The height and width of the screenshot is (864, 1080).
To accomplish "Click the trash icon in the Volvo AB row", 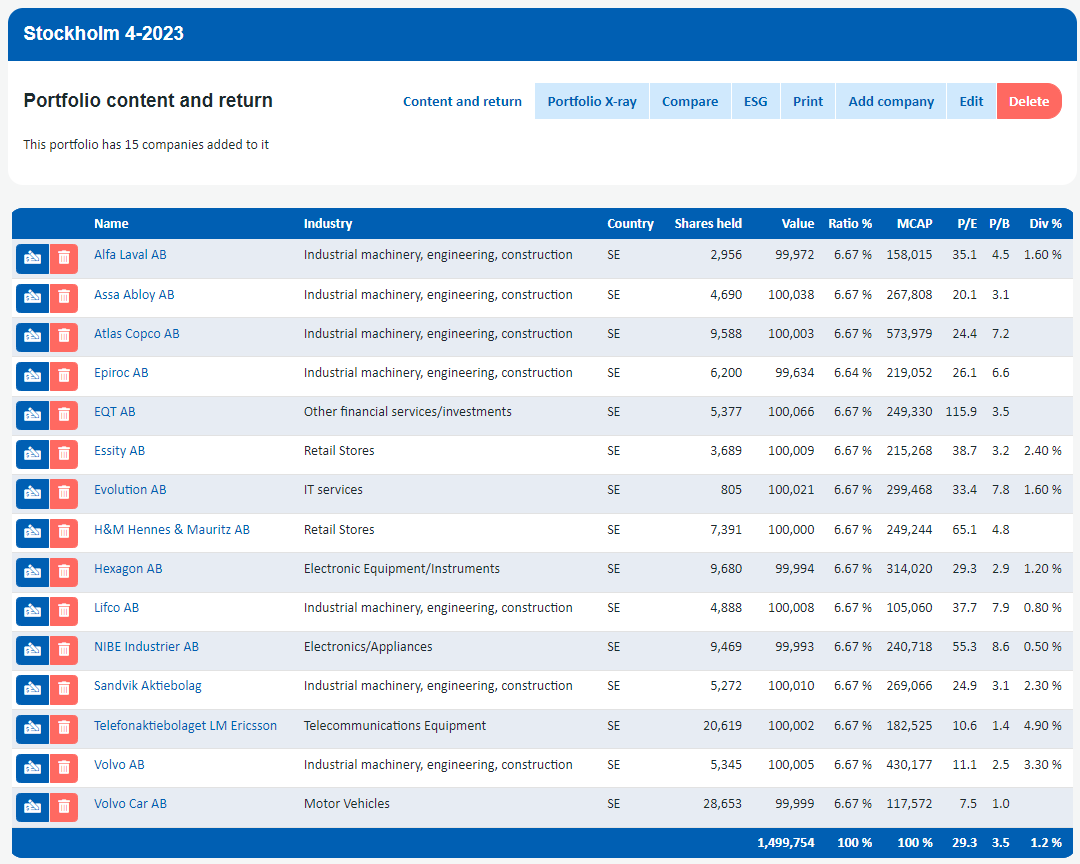I will click(64, 768).
